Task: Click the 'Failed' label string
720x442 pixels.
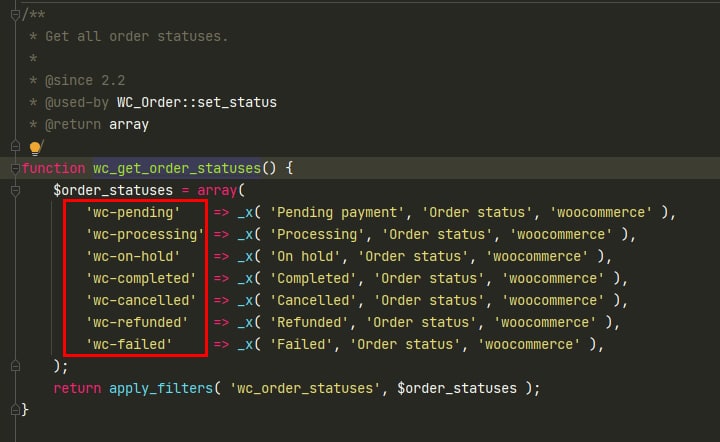Action: (301, 344)
